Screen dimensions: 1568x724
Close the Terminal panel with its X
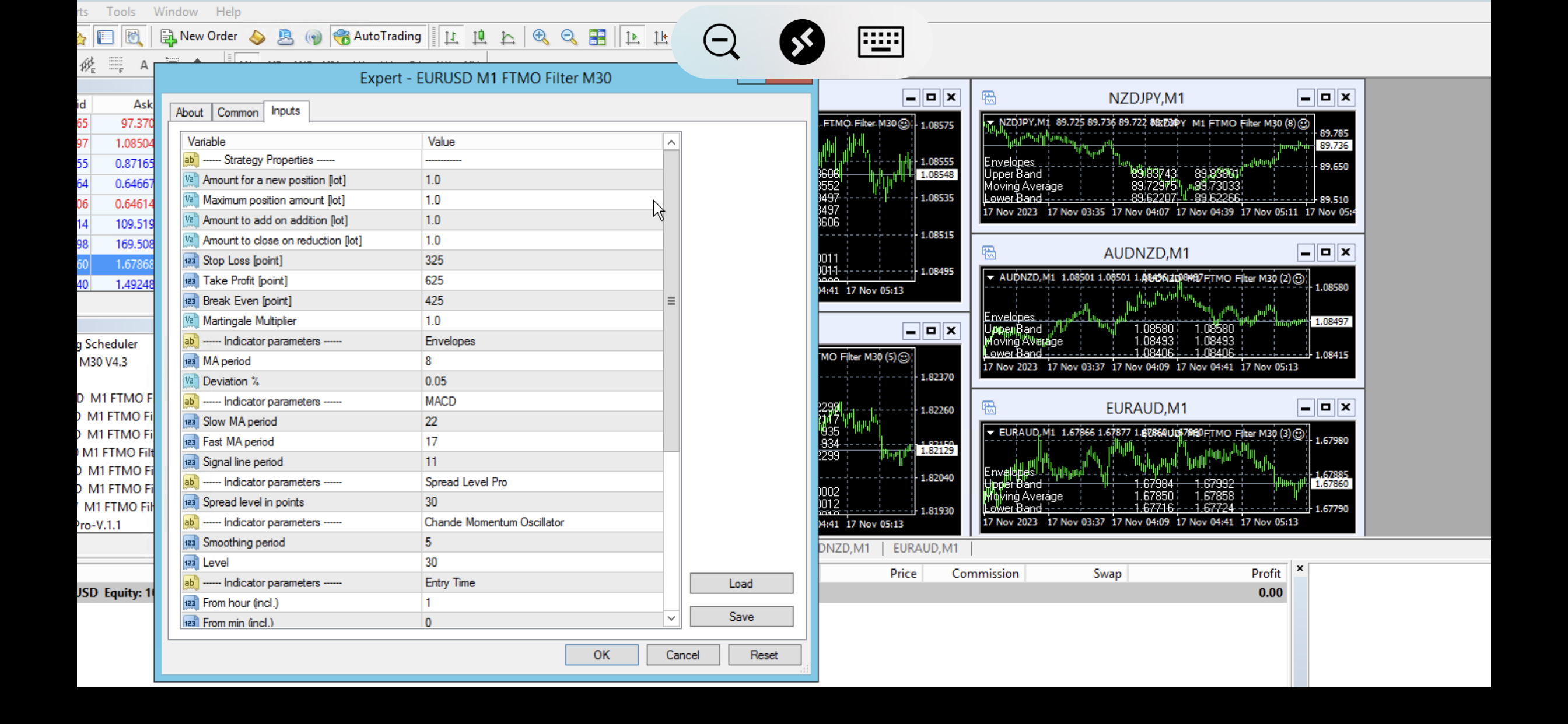point(1300,568)
